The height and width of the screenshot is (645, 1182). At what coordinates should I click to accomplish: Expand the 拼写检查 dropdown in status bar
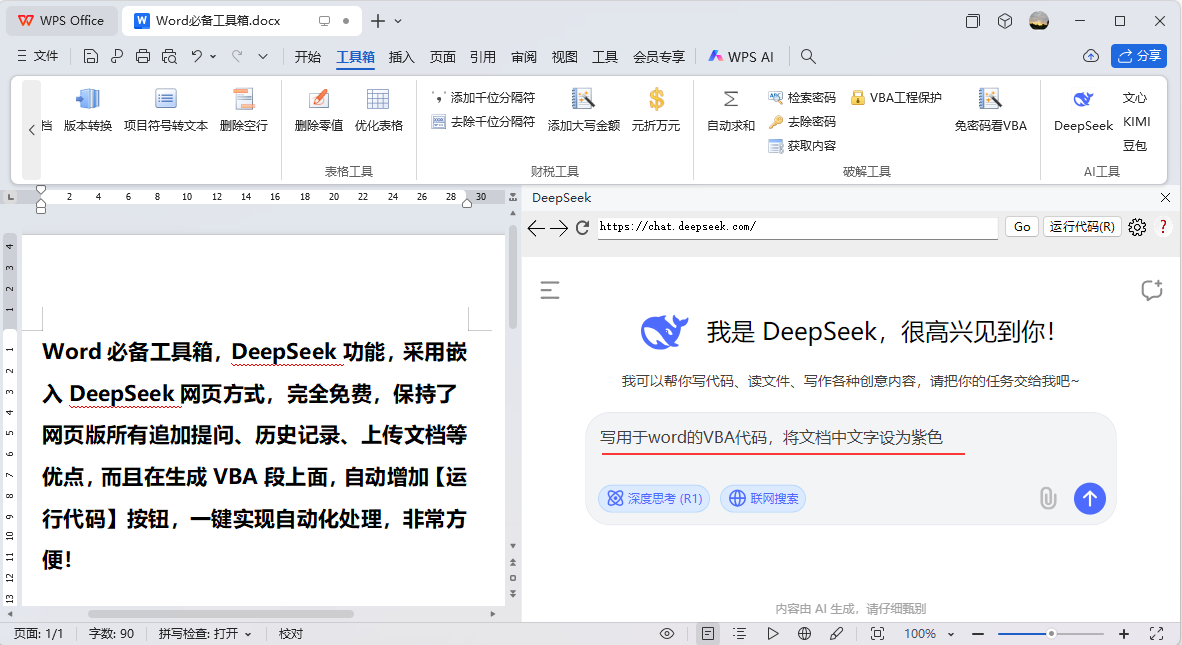tap(248, 634)
